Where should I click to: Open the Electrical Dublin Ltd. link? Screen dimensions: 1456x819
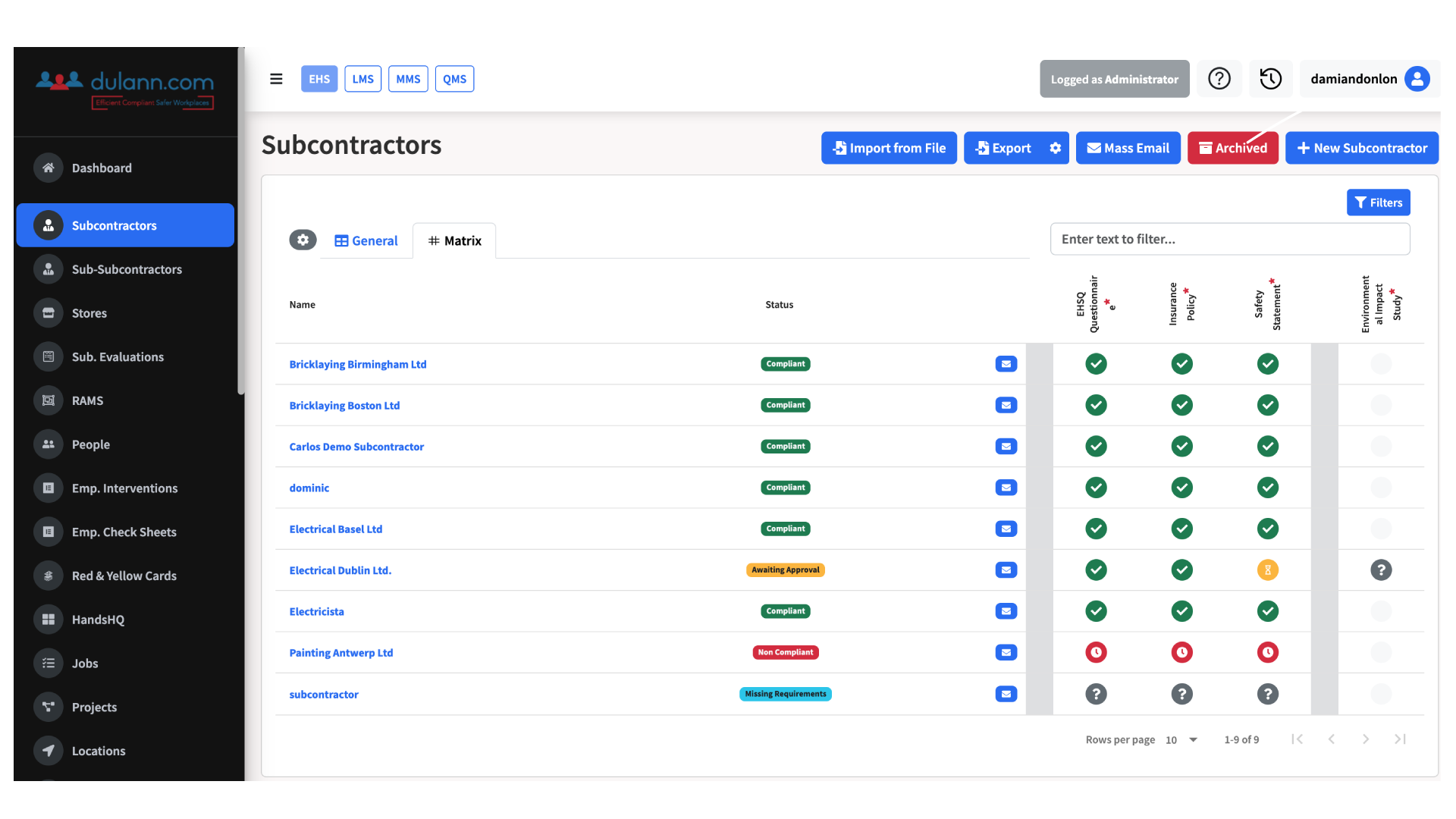[x=340, y=571]
